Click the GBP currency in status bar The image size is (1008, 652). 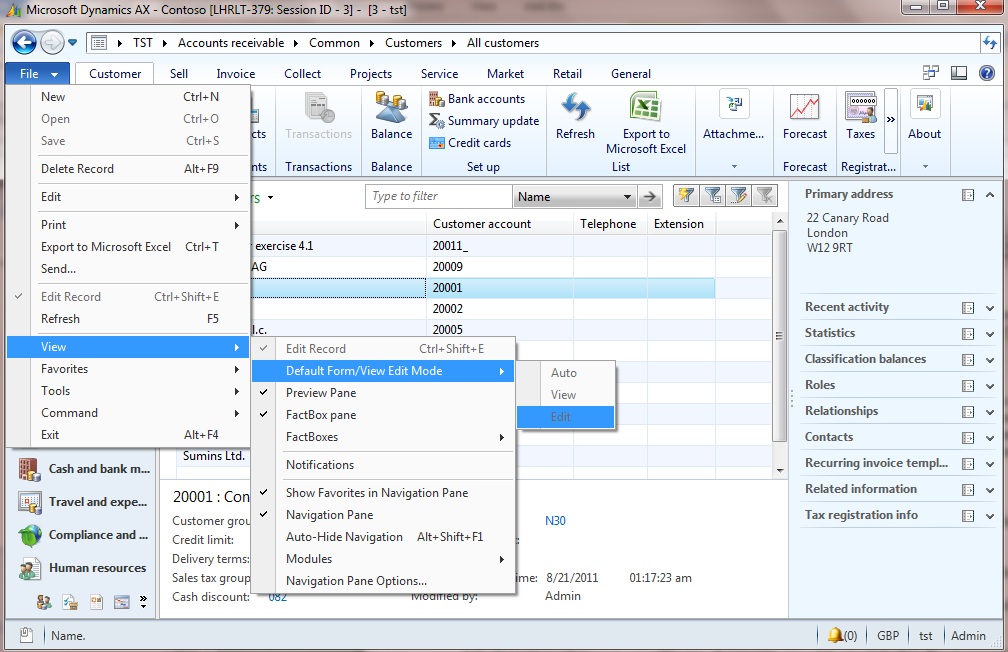(888, 635)
